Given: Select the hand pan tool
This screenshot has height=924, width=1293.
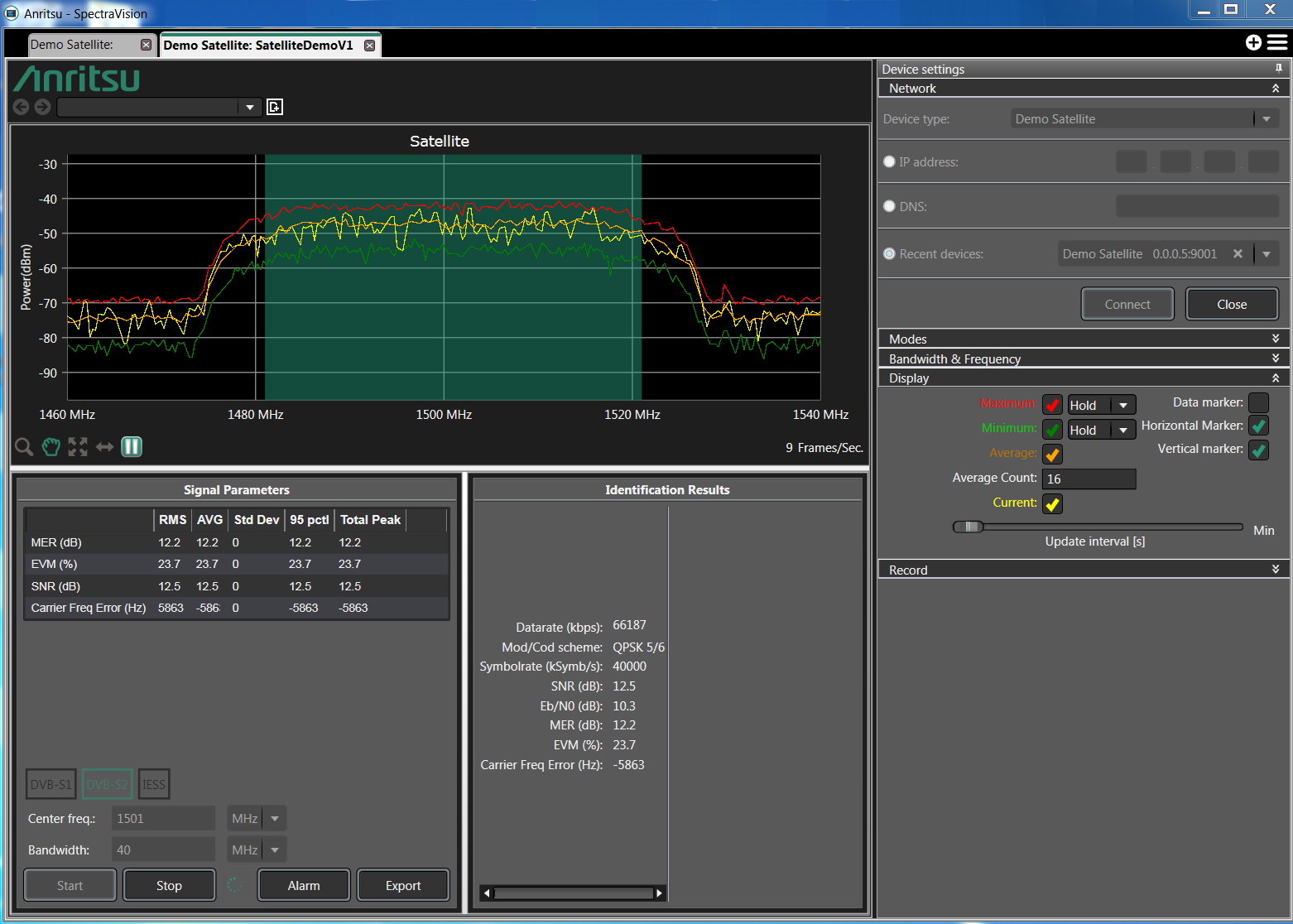Looking at the screenshot, I should pyautogui.click(x=51, y=447).
